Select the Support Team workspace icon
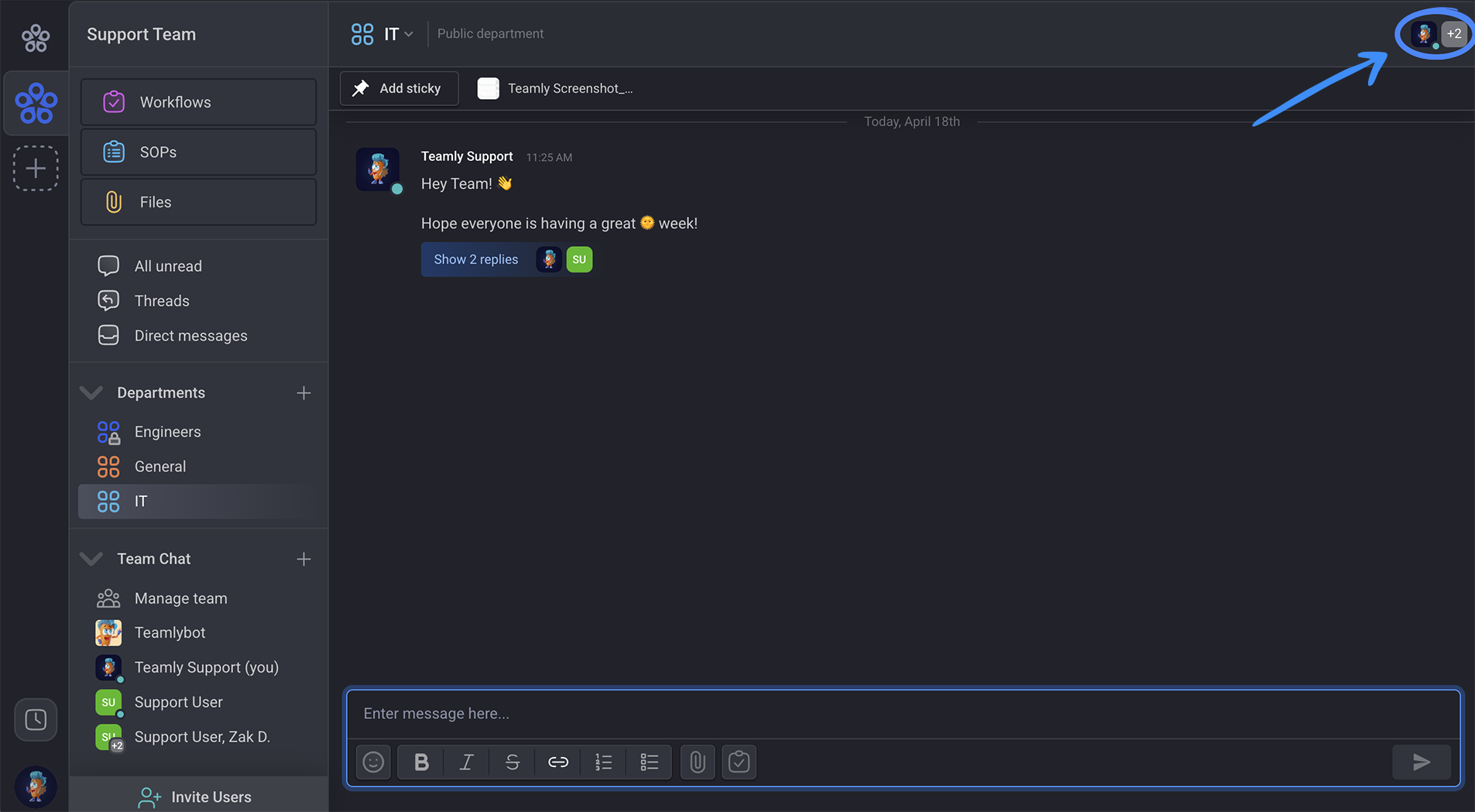 tap(36, 104)
